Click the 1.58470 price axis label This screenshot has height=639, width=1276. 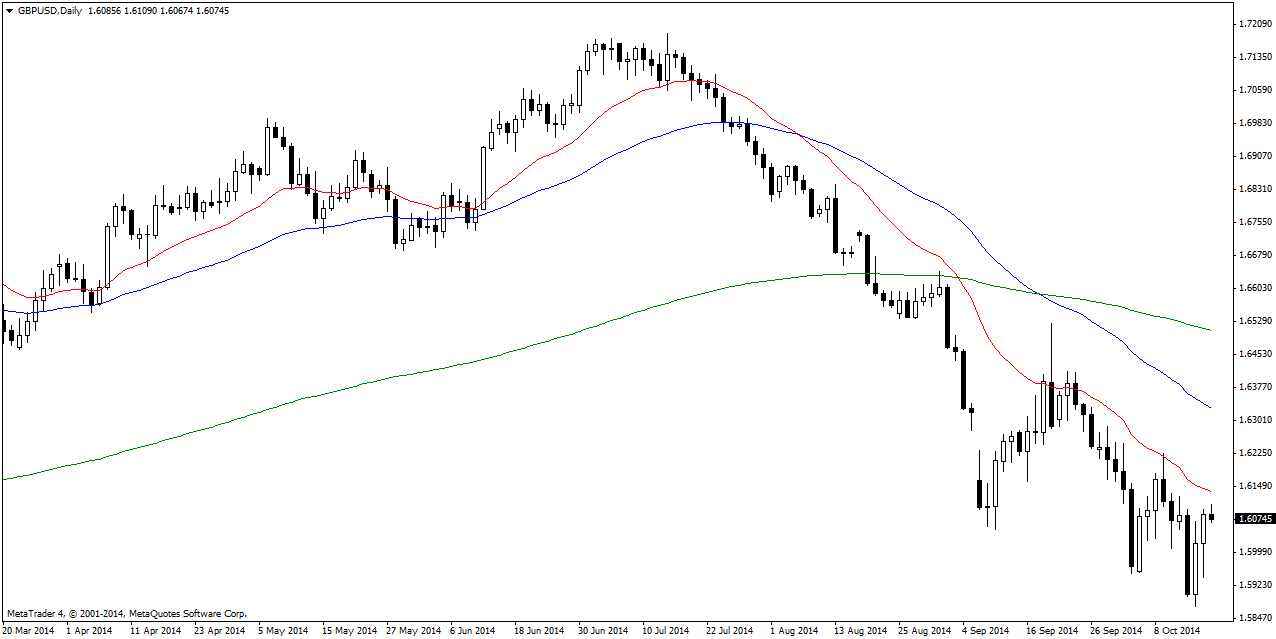pyautogui.click(x=1254, y=617)
